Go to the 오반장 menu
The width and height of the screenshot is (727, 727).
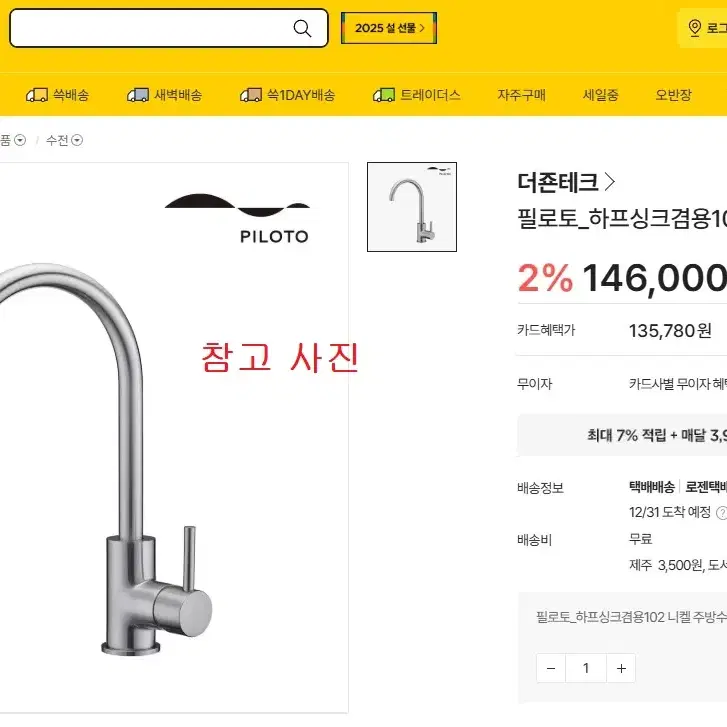673,95
